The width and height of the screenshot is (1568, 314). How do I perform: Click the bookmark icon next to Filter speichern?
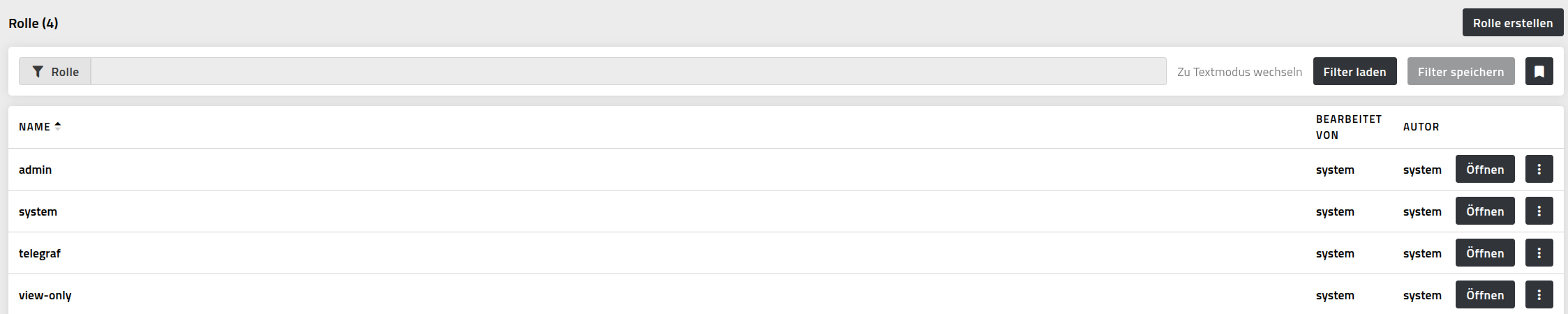(x=1539, y=71)
